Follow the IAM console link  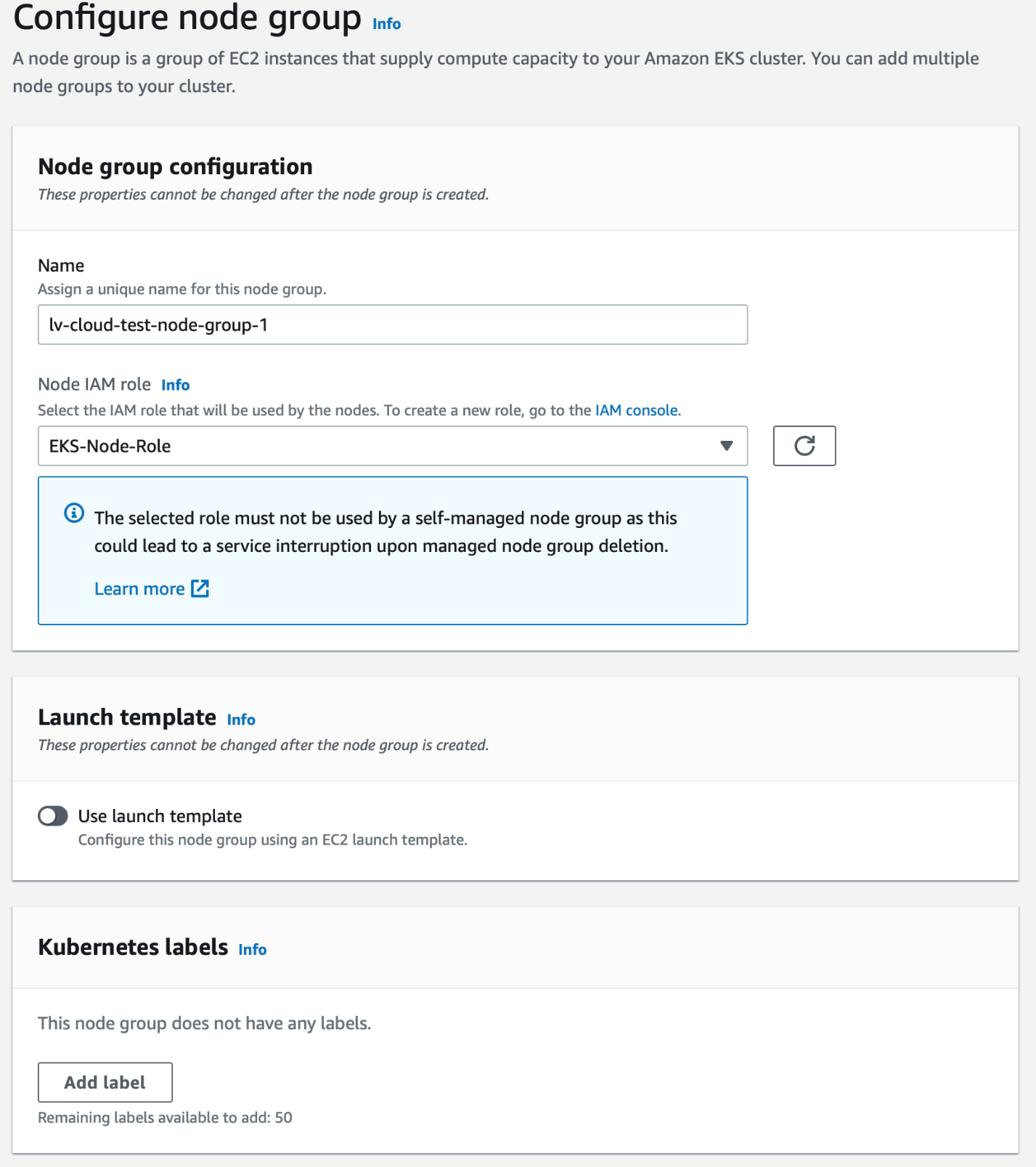(637, 410)
